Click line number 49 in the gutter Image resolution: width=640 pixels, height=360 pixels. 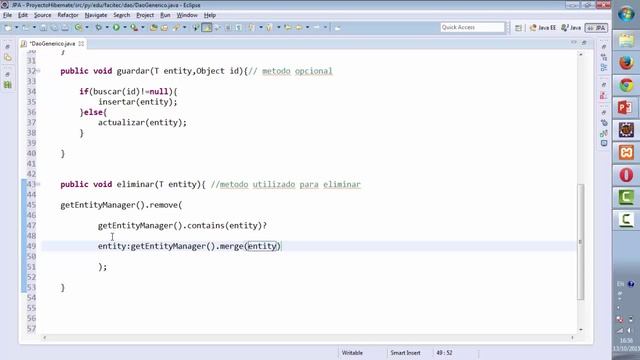tap(31, 246)
